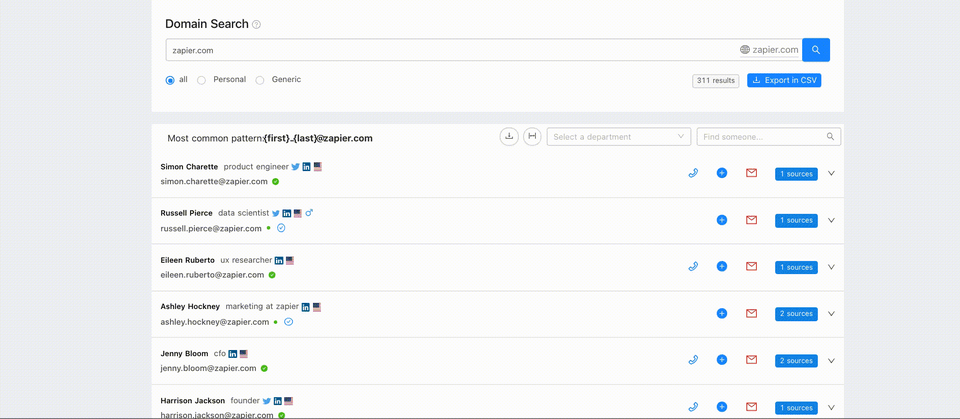Click 1 sources button for Russell Pierce
Image resolution: width=960 pixels, height=419 pixels.
tap(796, 221)
